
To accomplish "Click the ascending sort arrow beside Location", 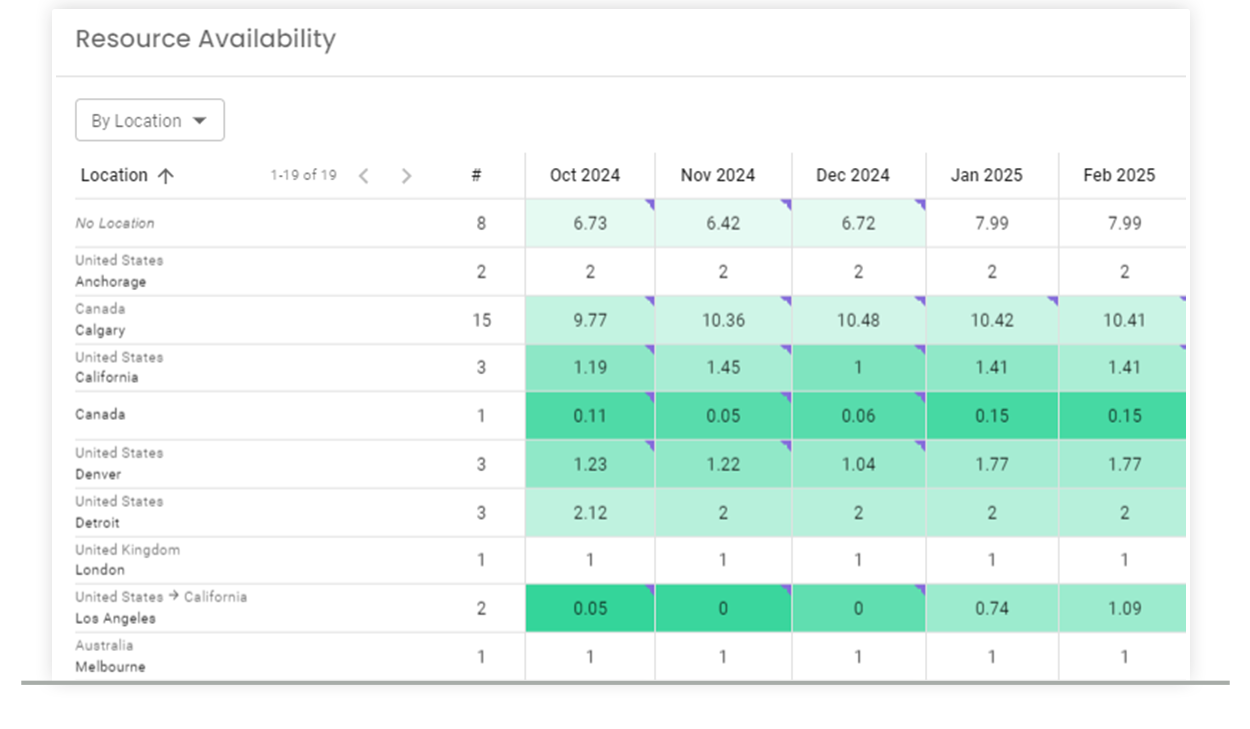I will tap(166, 174).
